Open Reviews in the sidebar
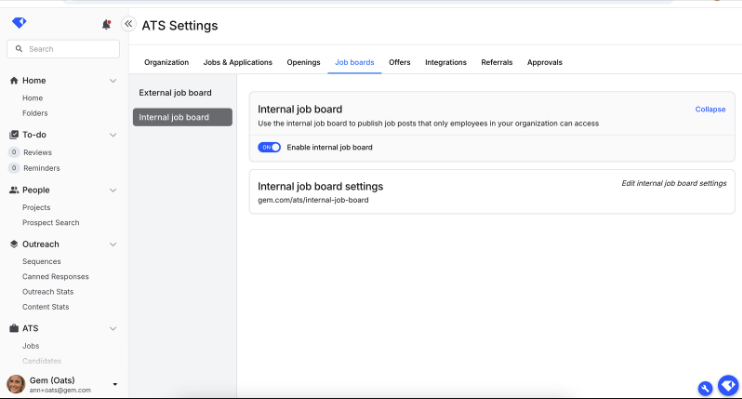The width and height of the screenshot is (742, 399). click(37, 152)
